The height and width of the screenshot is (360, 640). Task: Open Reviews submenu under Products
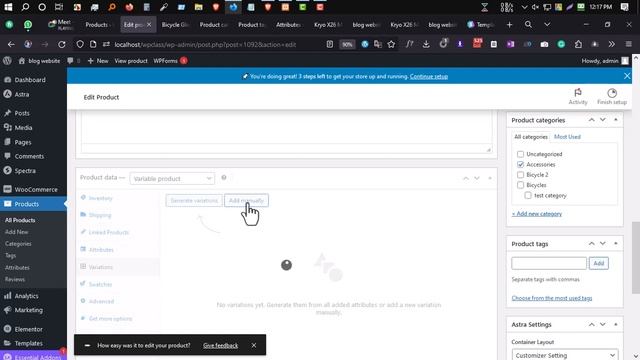click(x=15, y=280)
